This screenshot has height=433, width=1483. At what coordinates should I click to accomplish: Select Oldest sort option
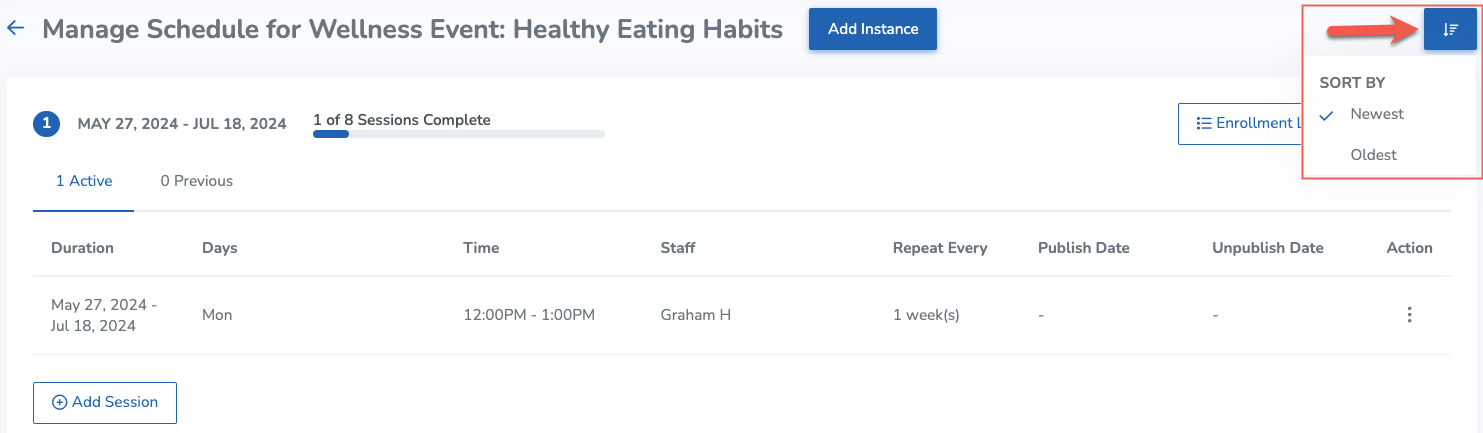coord(1374,155)
